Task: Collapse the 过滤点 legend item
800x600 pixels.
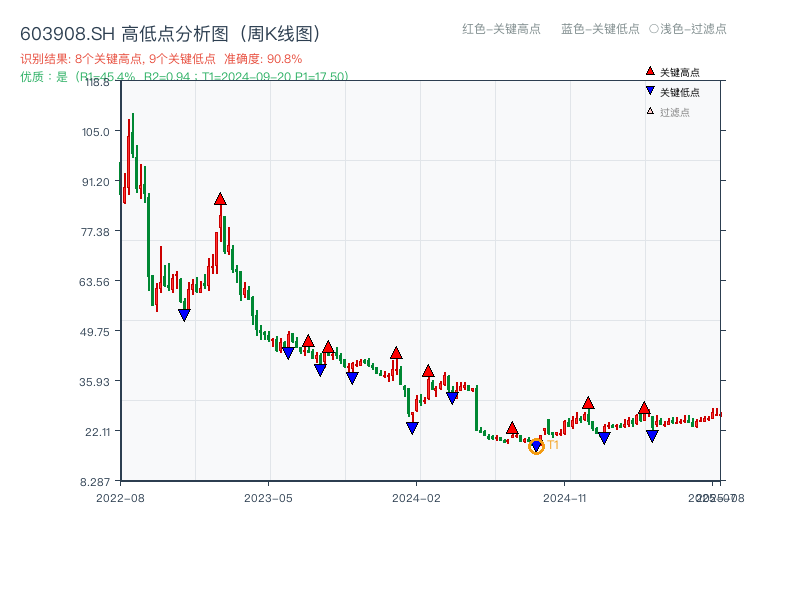Action: [670, 111]
